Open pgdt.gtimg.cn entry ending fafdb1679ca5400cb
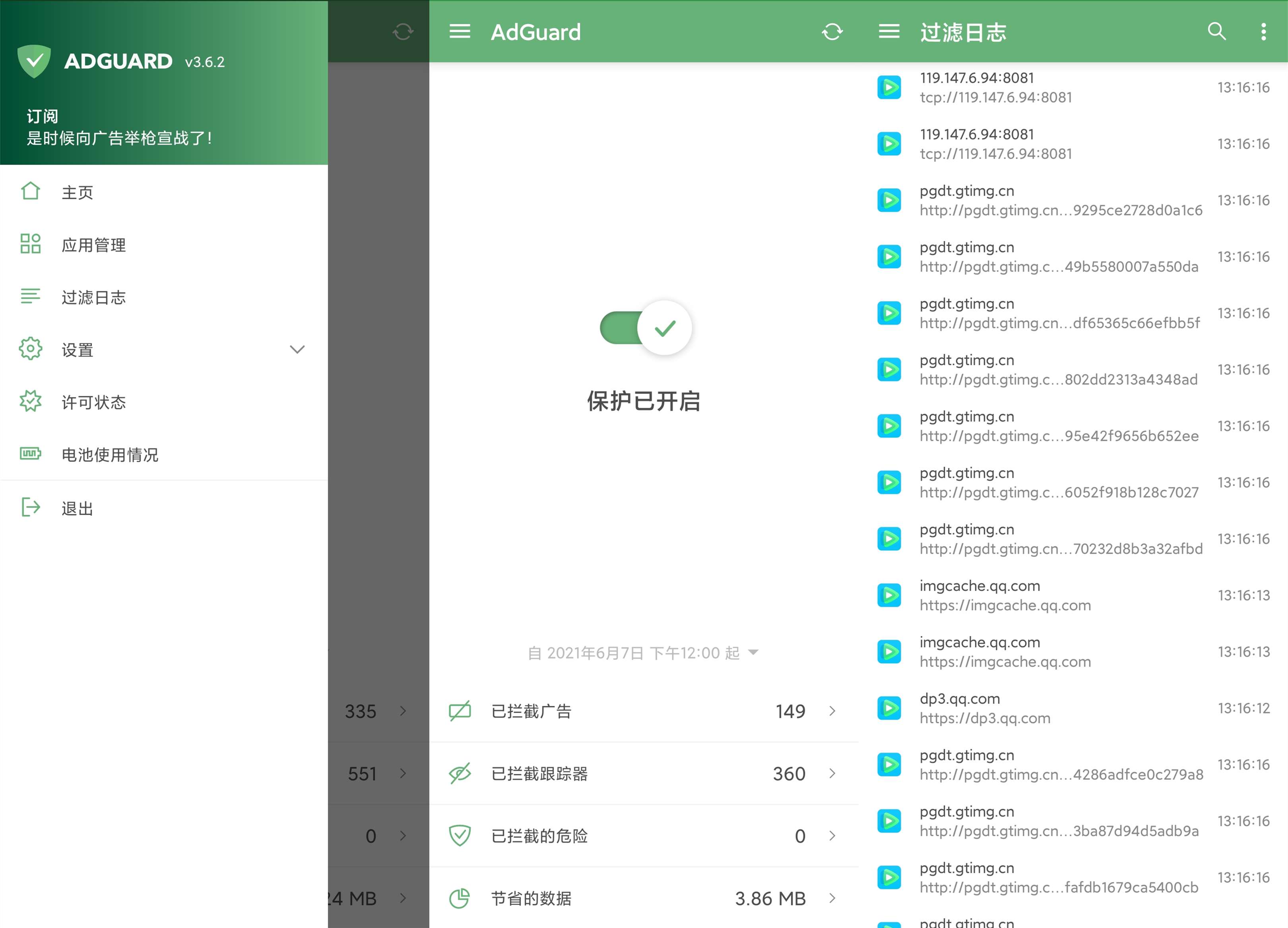This screenshot has height=928, width=1288. [1073, 877]
